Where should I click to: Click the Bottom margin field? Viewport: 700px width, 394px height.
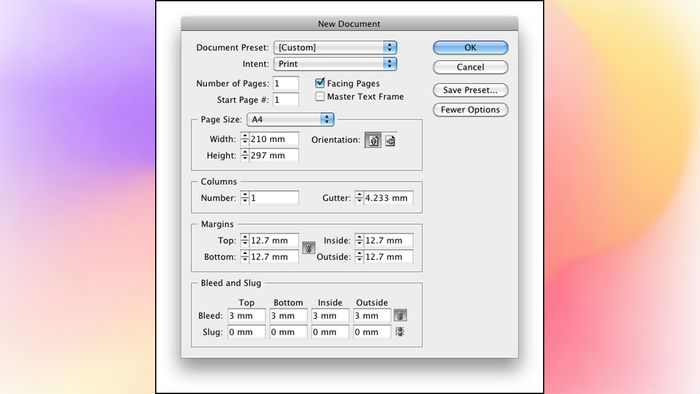coord(274,257)
